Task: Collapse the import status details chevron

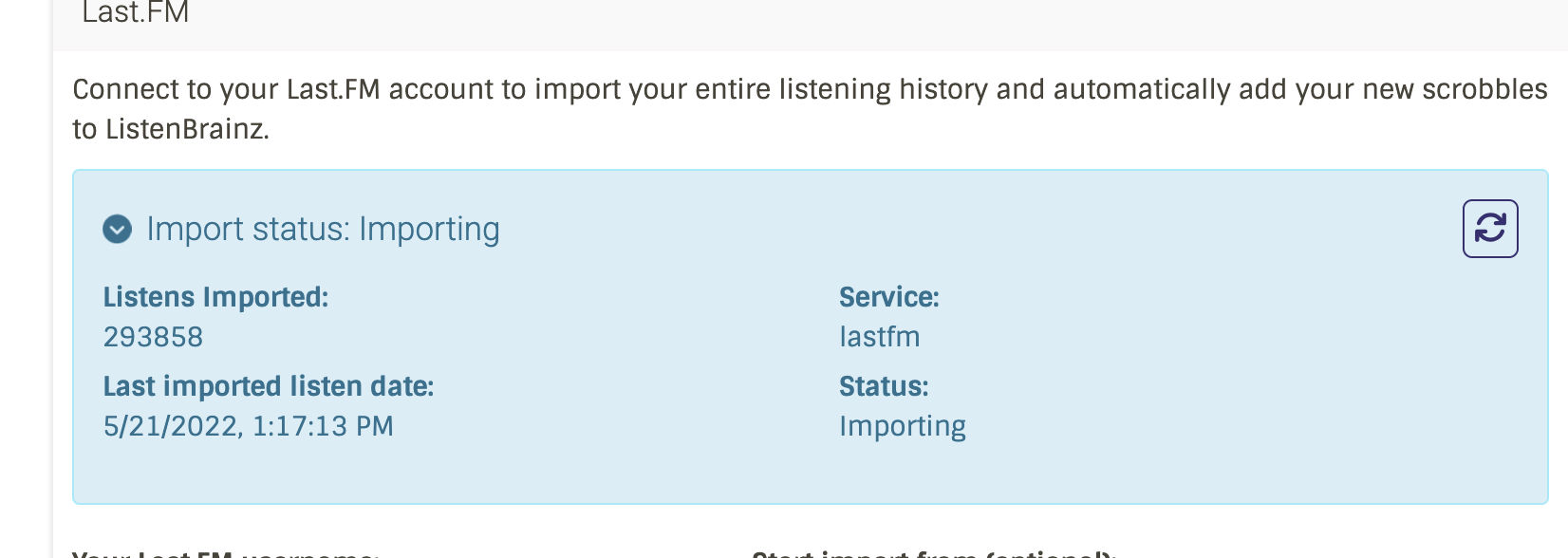Action: [x=117, y=230]
